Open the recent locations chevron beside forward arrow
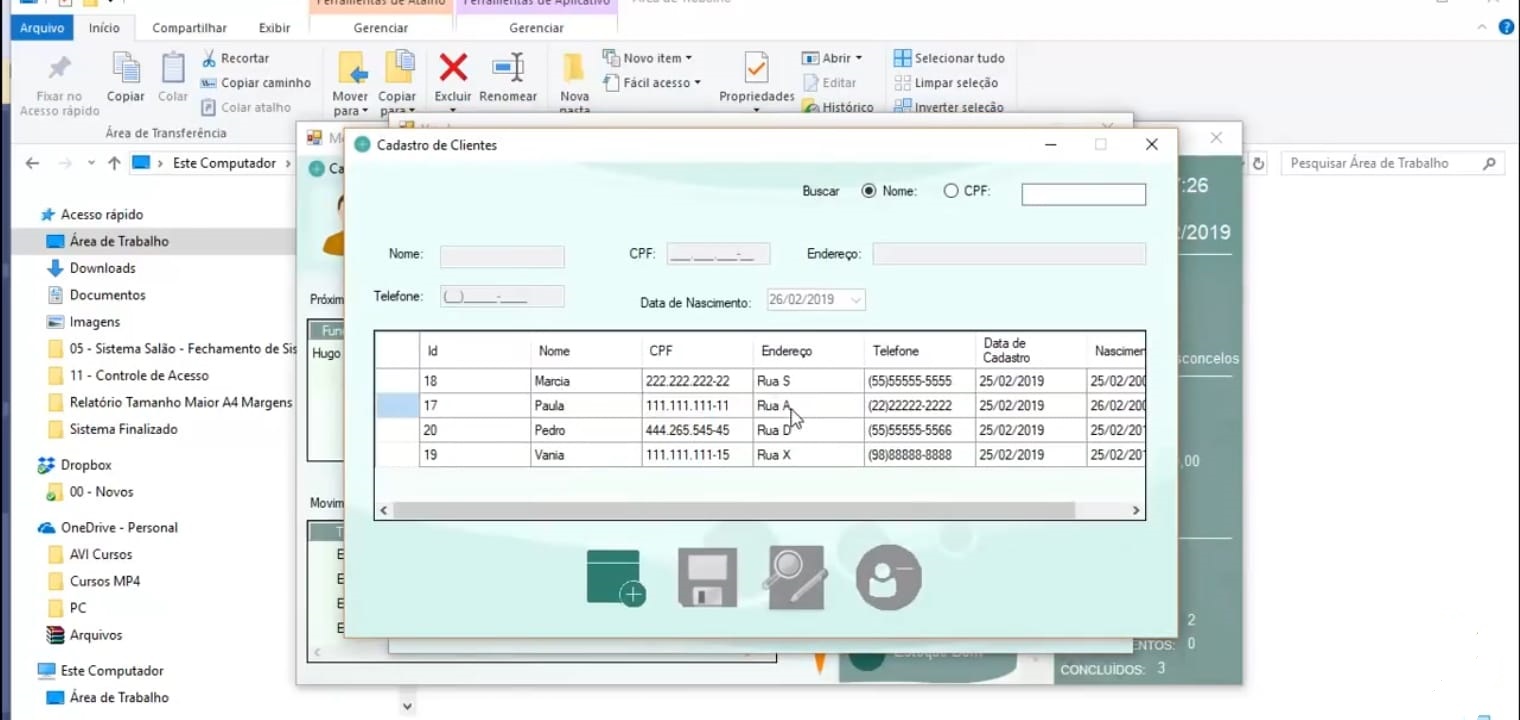This screenshot has height=720, width=1520. (x=91, y=163)
